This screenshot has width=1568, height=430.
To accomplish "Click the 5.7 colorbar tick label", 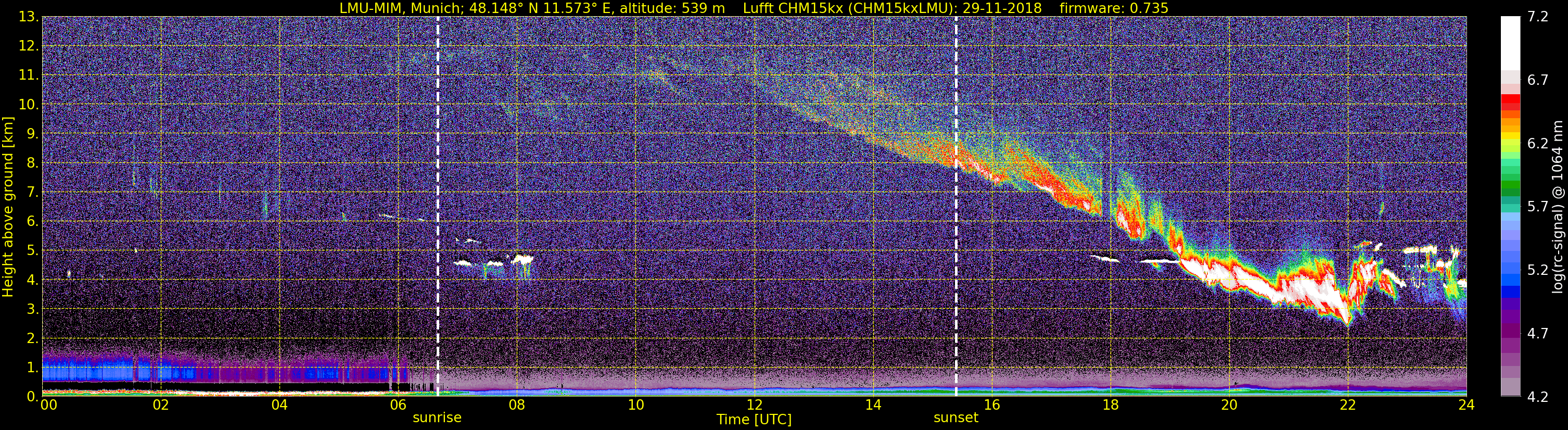I will (1538, 207).
